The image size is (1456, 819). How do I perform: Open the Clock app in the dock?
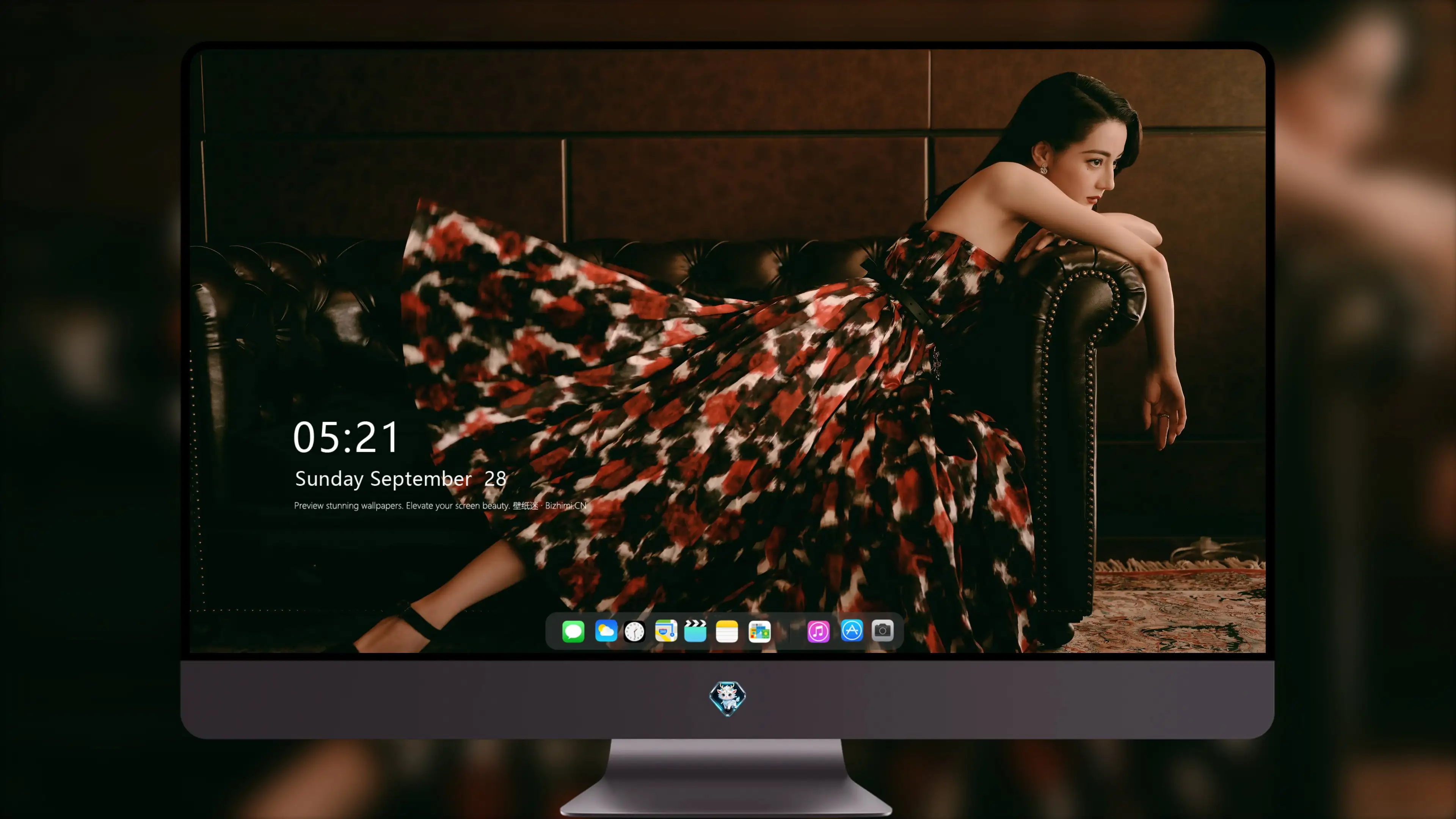(x=634, y=631)
